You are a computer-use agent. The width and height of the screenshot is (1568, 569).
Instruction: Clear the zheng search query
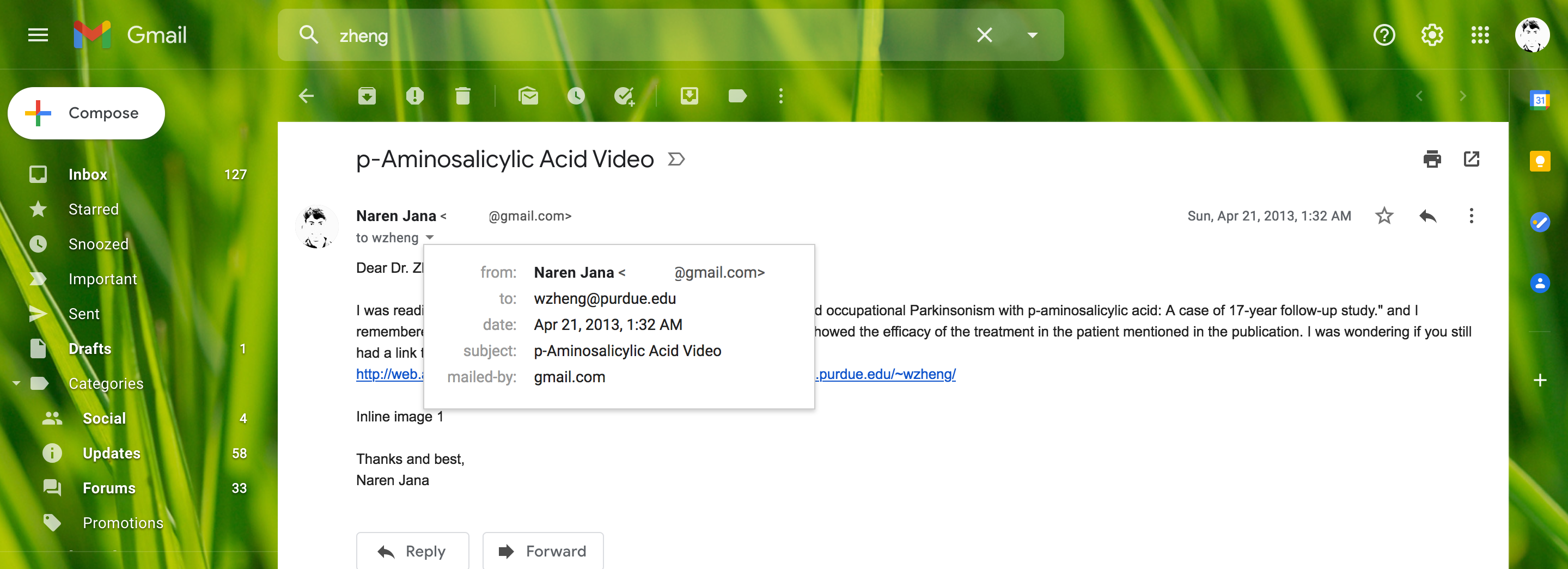tap(984, 35)
